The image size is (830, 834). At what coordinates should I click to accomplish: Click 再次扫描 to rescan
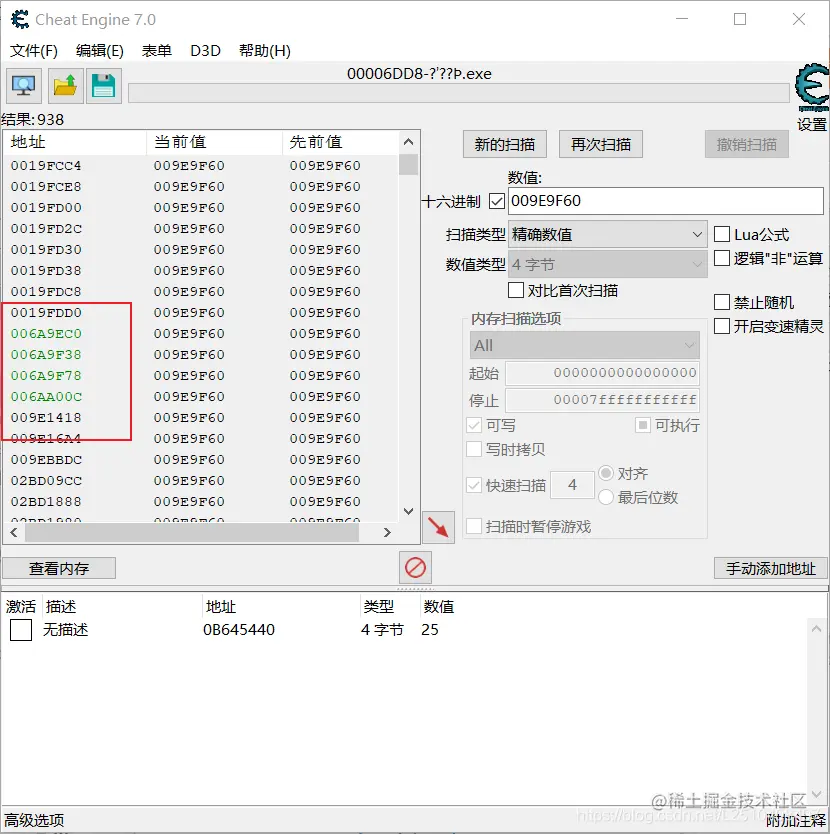[x=600, y=144]
